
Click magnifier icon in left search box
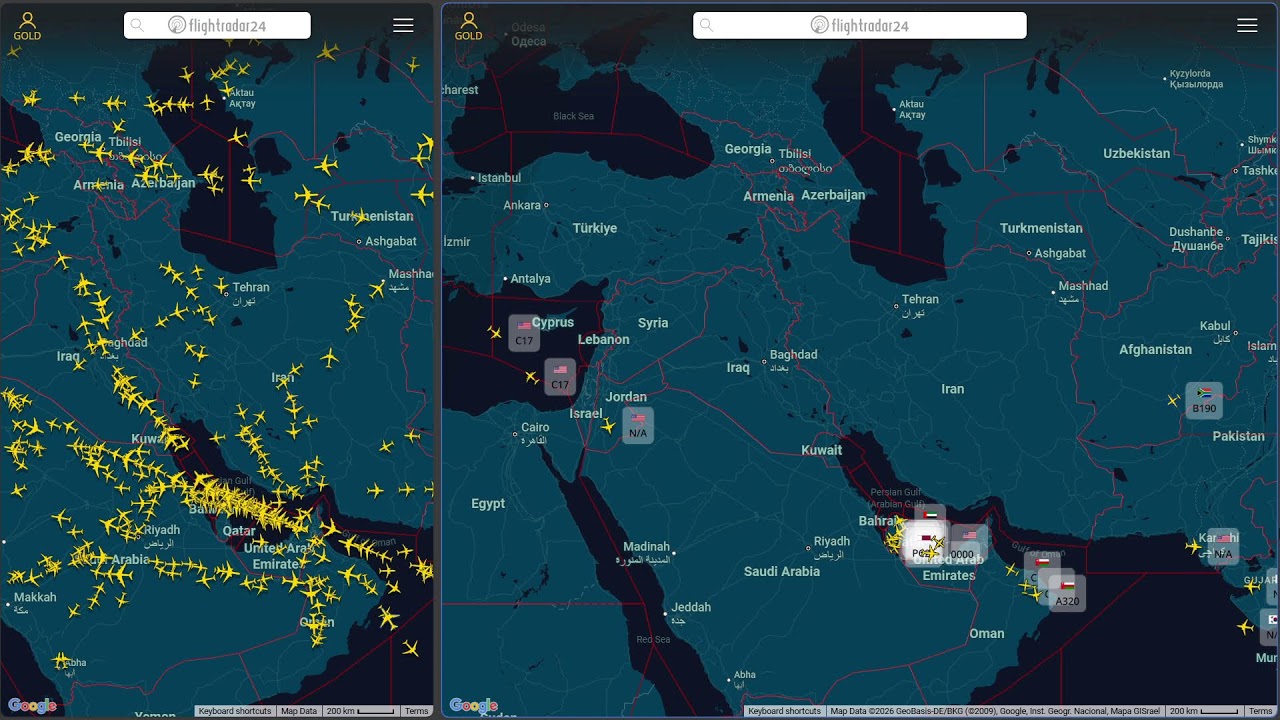[137, 26]
